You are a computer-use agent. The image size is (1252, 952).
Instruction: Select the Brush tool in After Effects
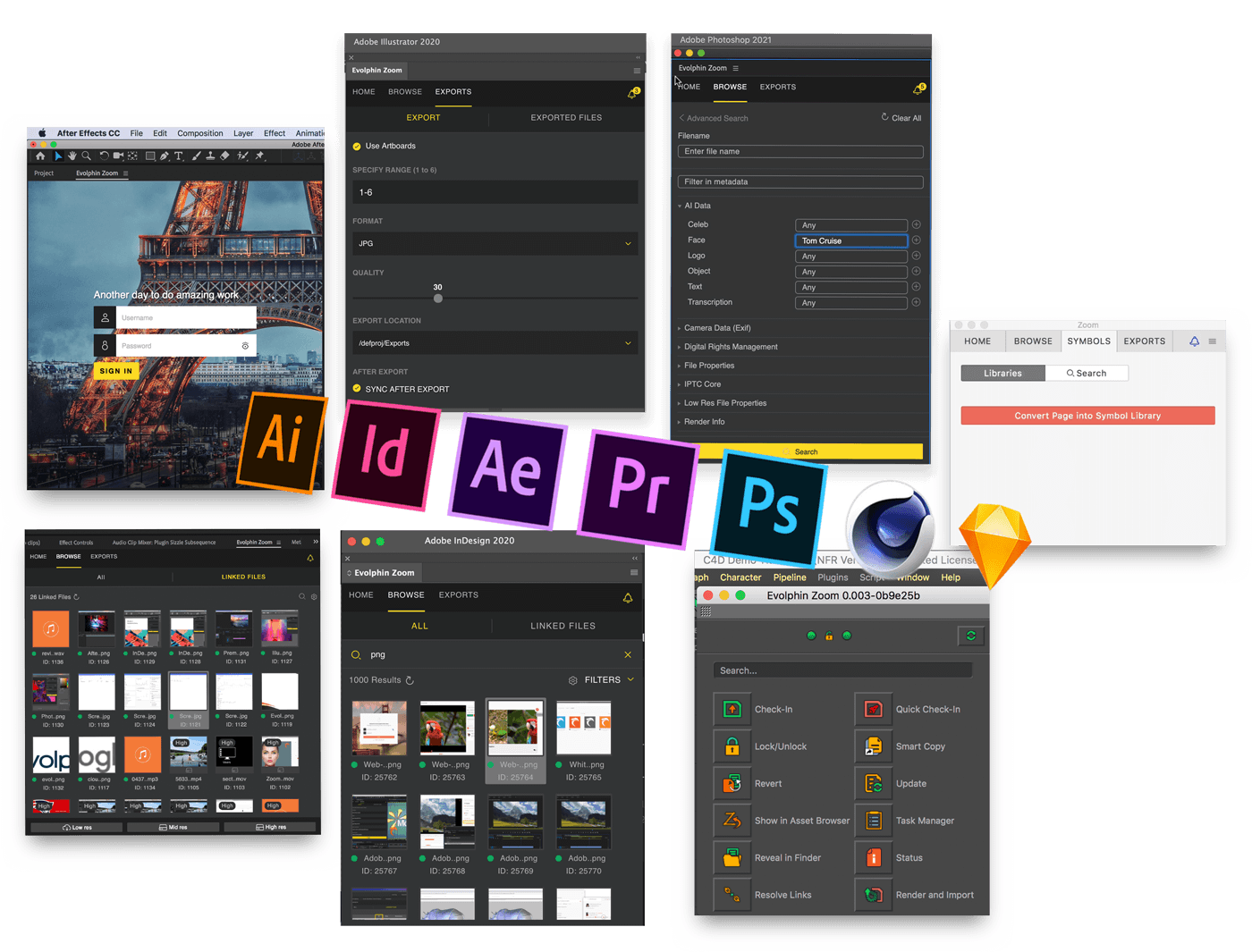tap(196, 156)
